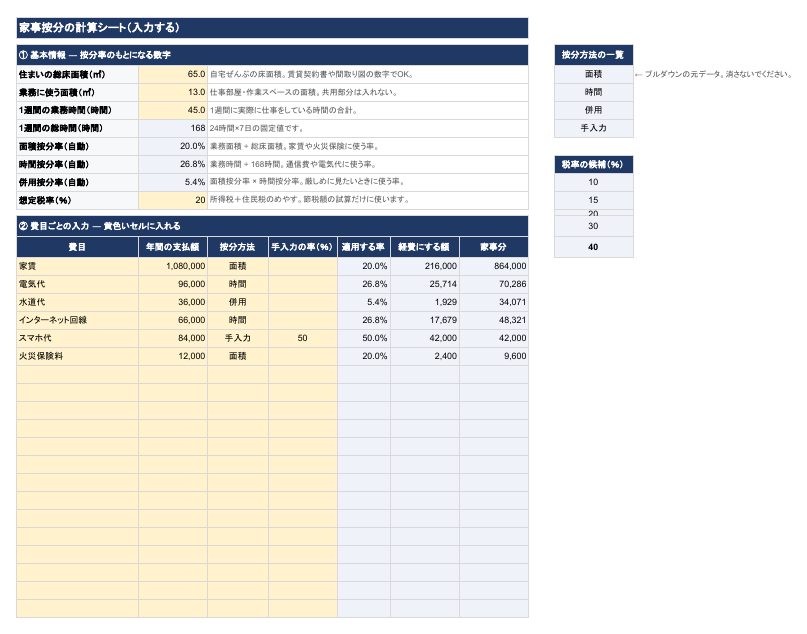Open the 按分方法 dropdown in インターネット回線 row
The image size is (807, 634).
(x=238, y=320)
